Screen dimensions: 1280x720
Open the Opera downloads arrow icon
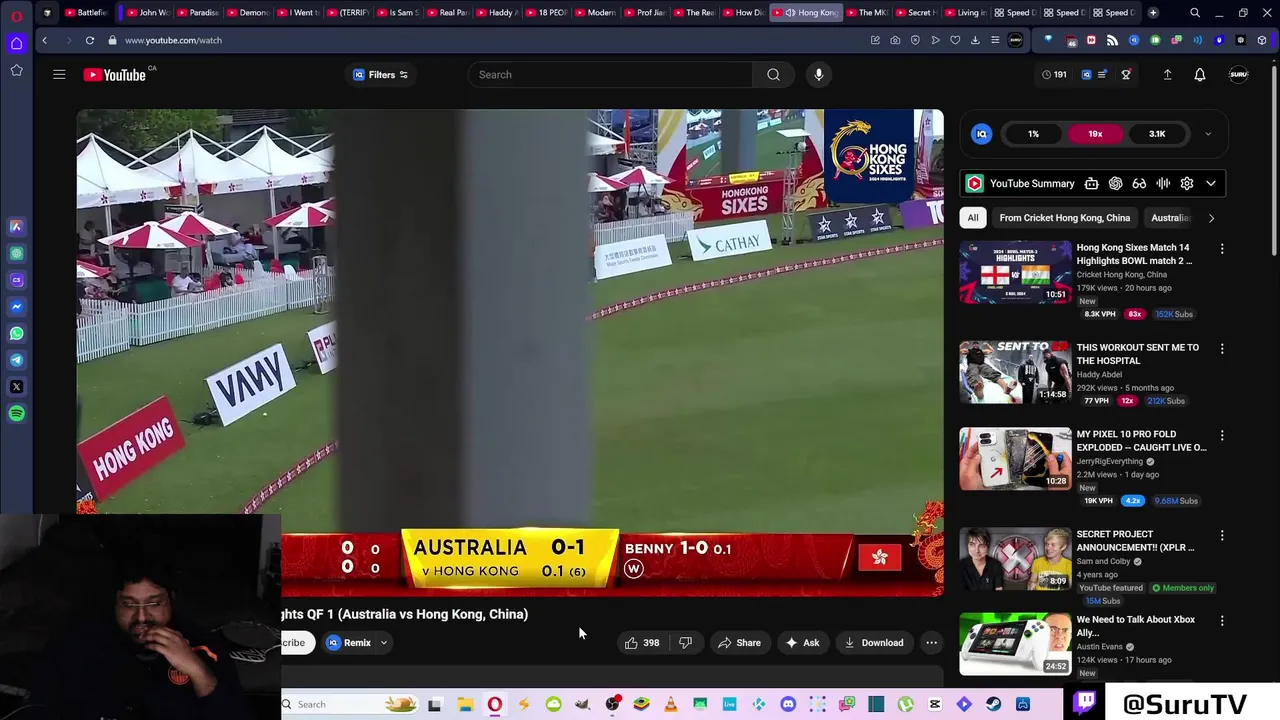click(x=975, y=40)
